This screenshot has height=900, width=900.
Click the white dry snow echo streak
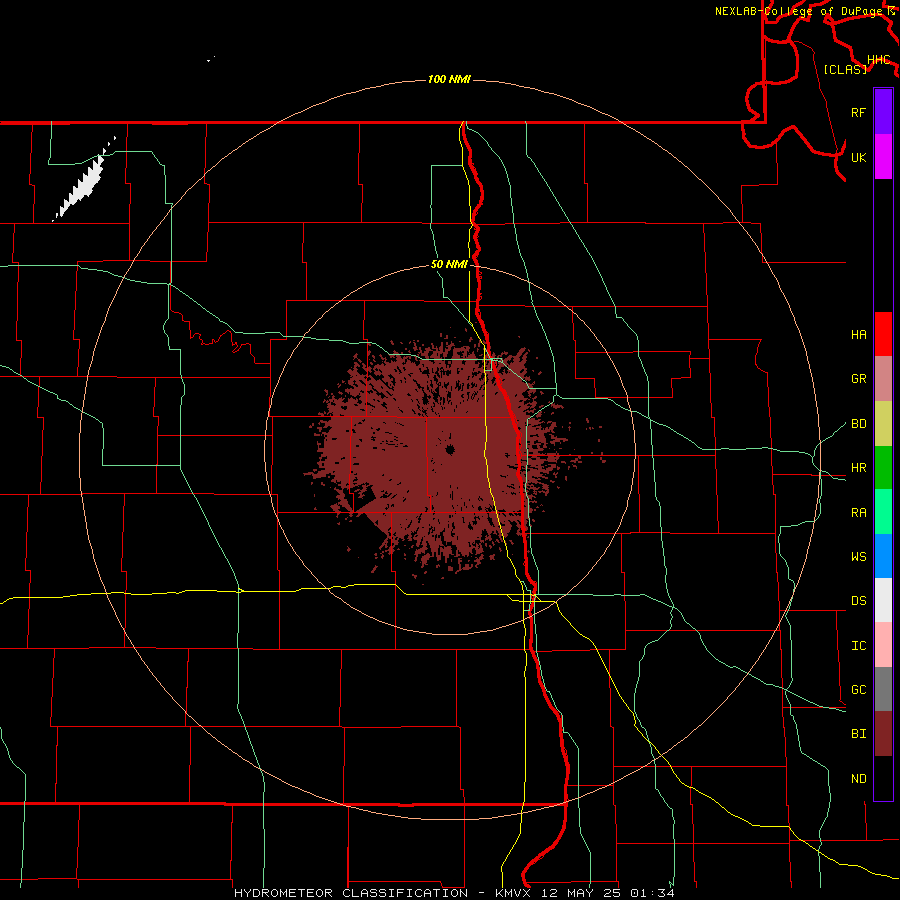[83, 180]
